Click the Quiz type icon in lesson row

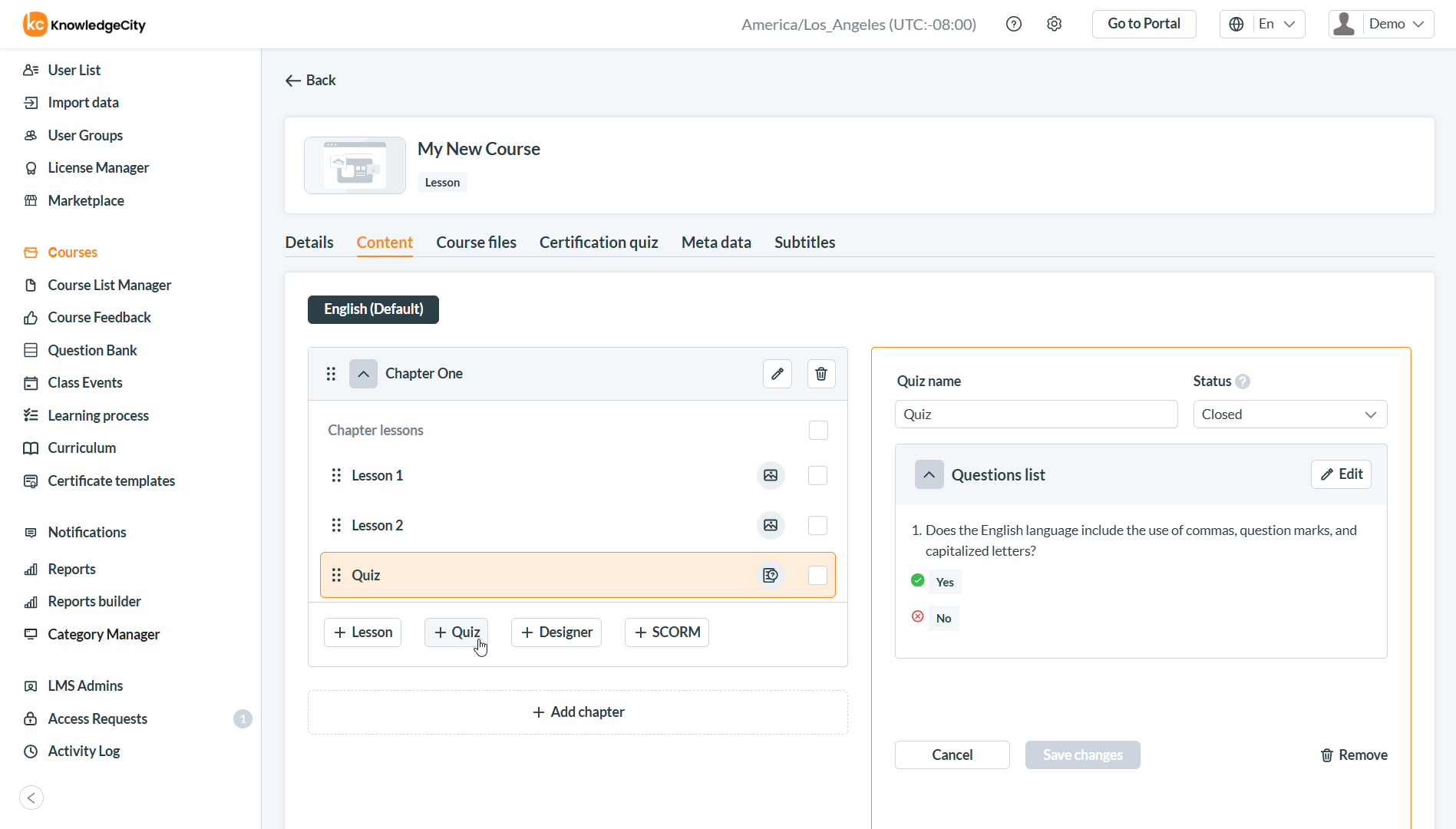tap(770, 576)
